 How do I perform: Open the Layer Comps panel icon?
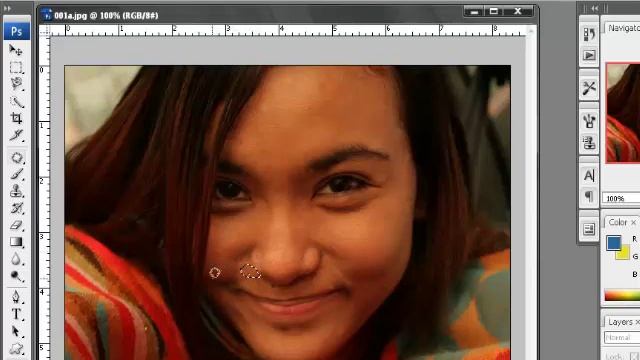pyautogui.click(x=589, y=229)
